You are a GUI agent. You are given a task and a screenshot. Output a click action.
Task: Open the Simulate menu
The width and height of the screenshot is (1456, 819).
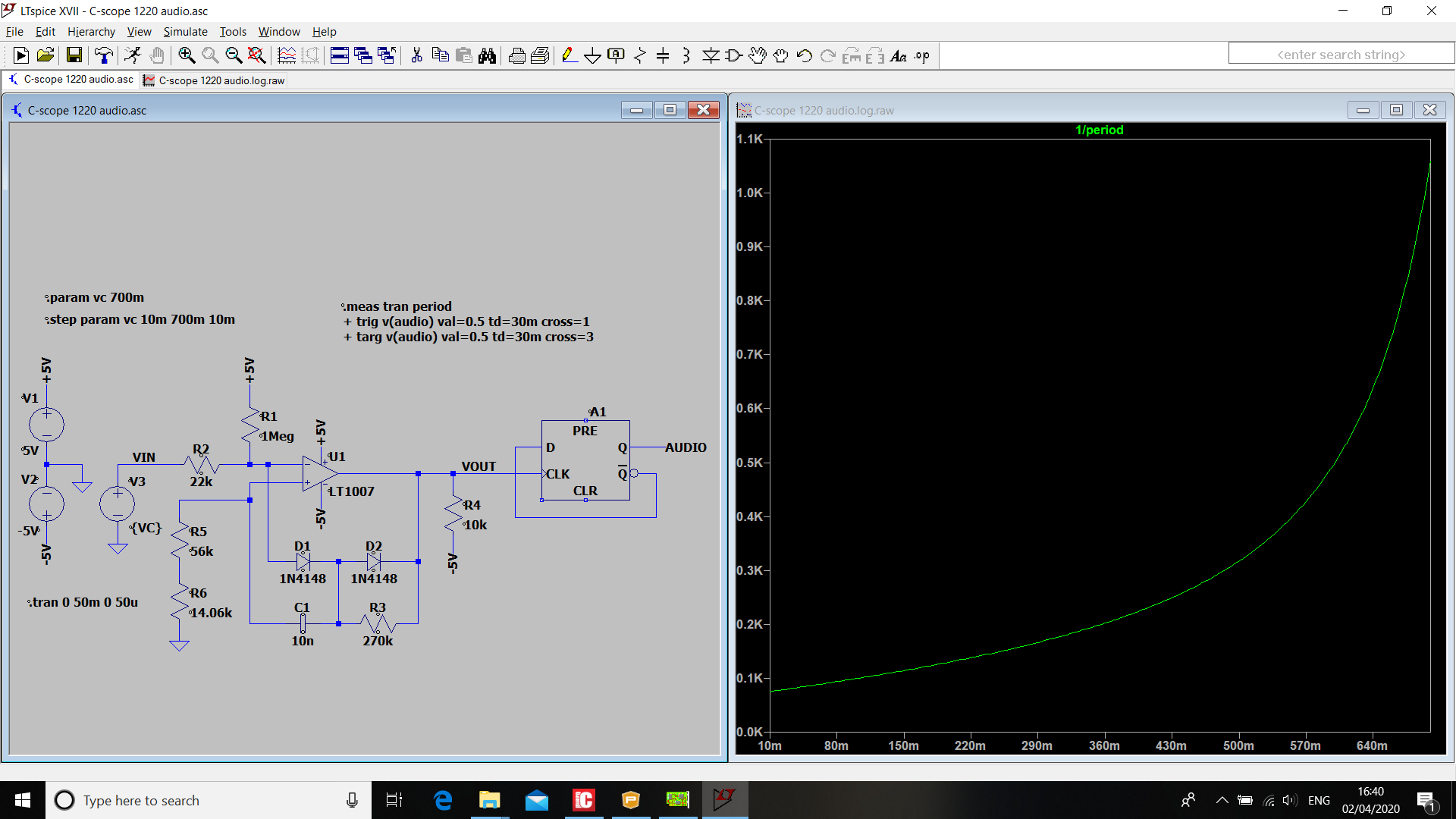[x=185, y=32]
